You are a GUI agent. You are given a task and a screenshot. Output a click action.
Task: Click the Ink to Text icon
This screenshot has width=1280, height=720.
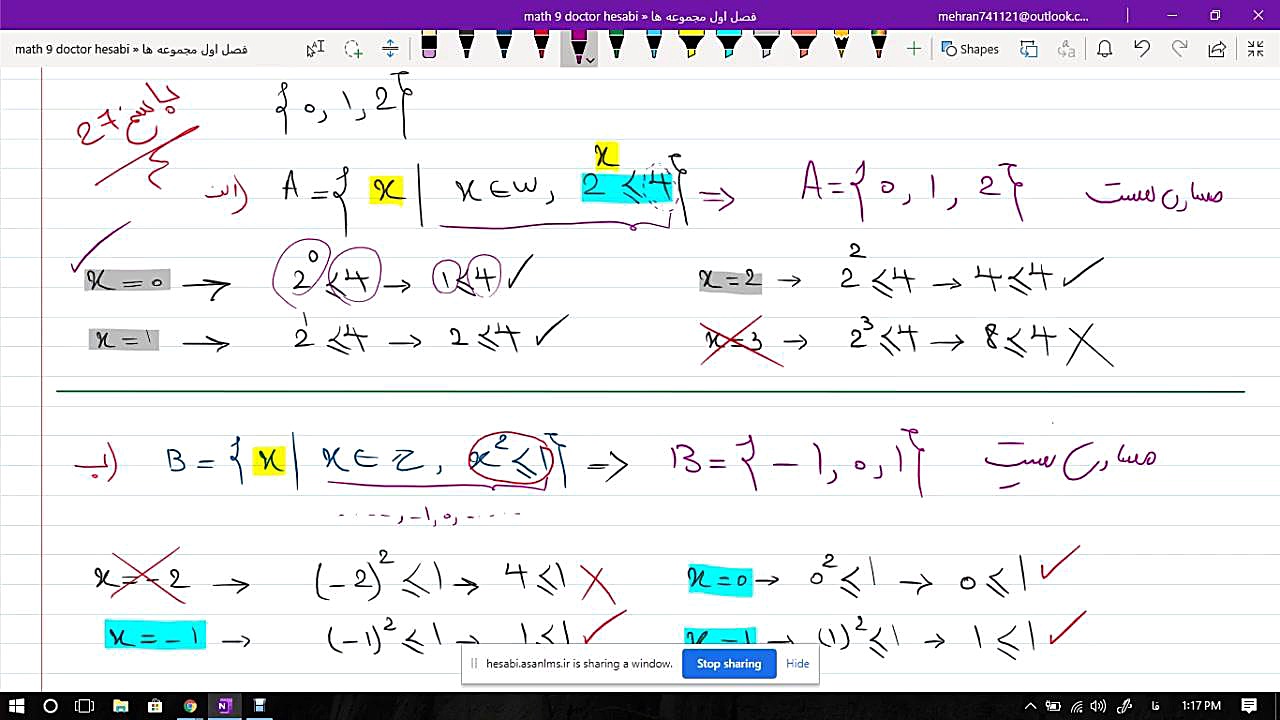tap(1066, 48)
